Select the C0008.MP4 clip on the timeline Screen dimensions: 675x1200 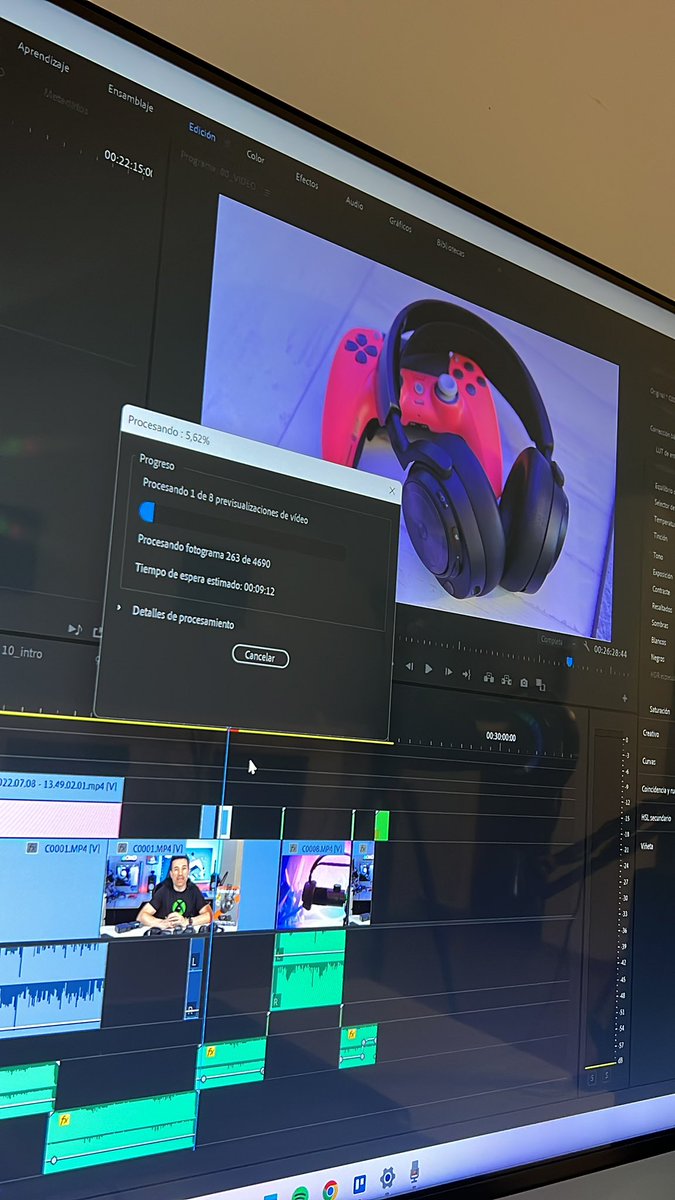click(x=313, y=884)
